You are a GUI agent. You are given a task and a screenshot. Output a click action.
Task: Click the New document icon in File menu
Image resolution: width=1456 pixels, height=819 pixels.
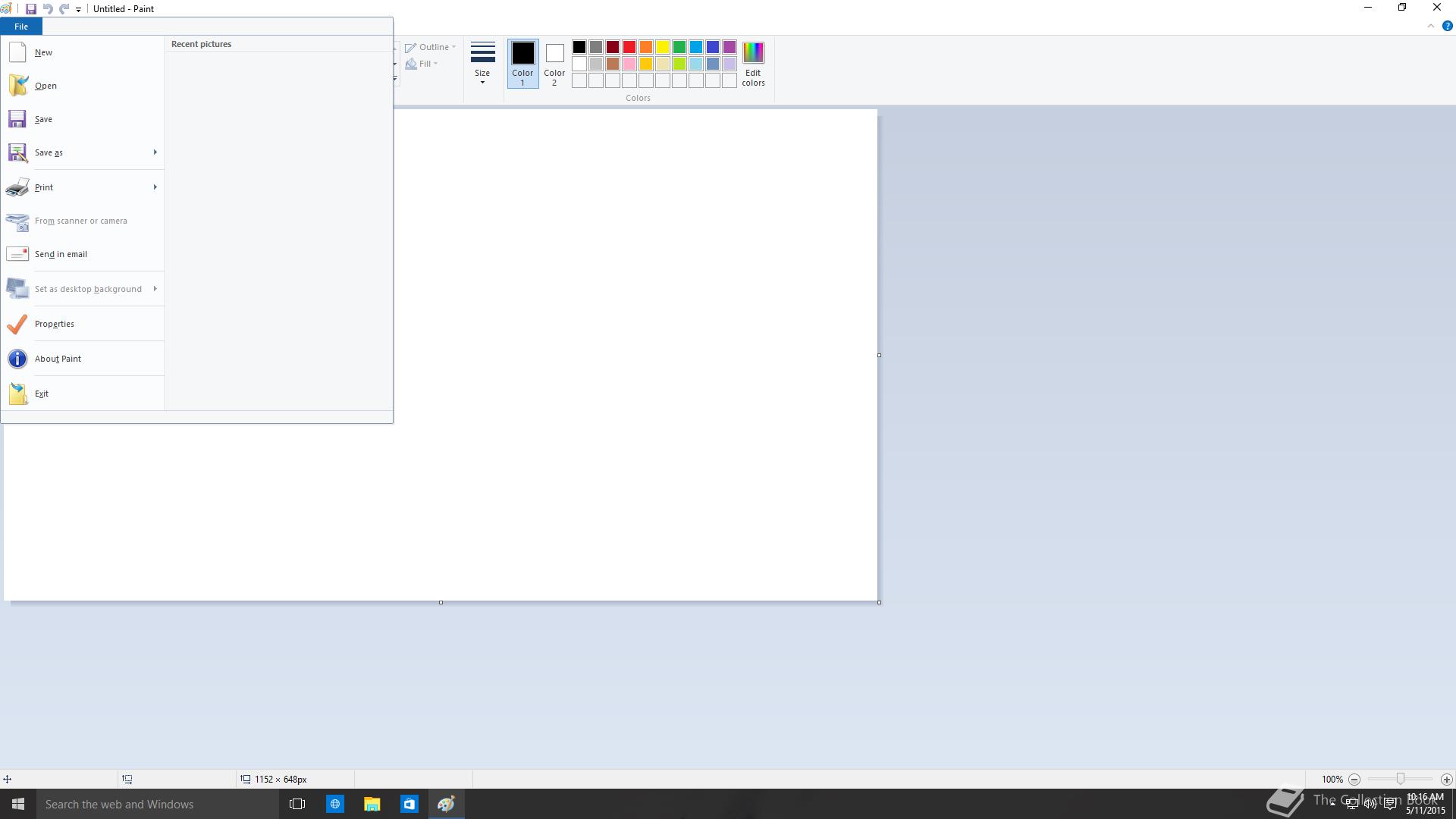point(17,52)
